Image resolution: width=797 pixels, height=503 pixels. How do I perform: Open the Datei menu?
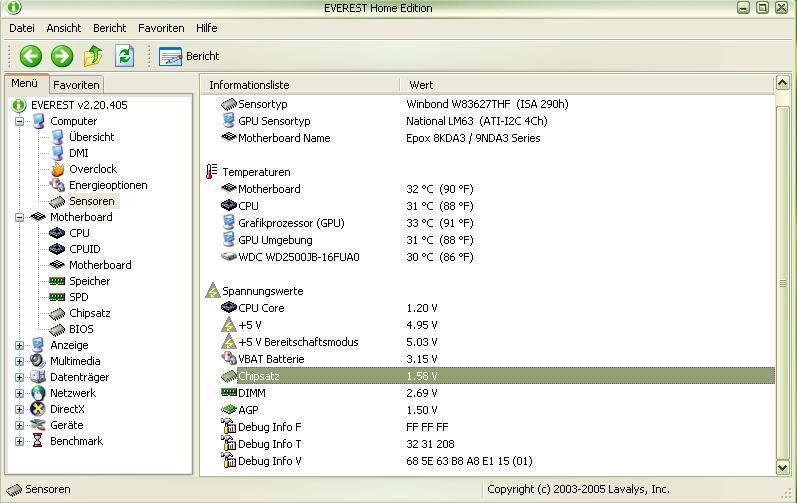(22, 28)
